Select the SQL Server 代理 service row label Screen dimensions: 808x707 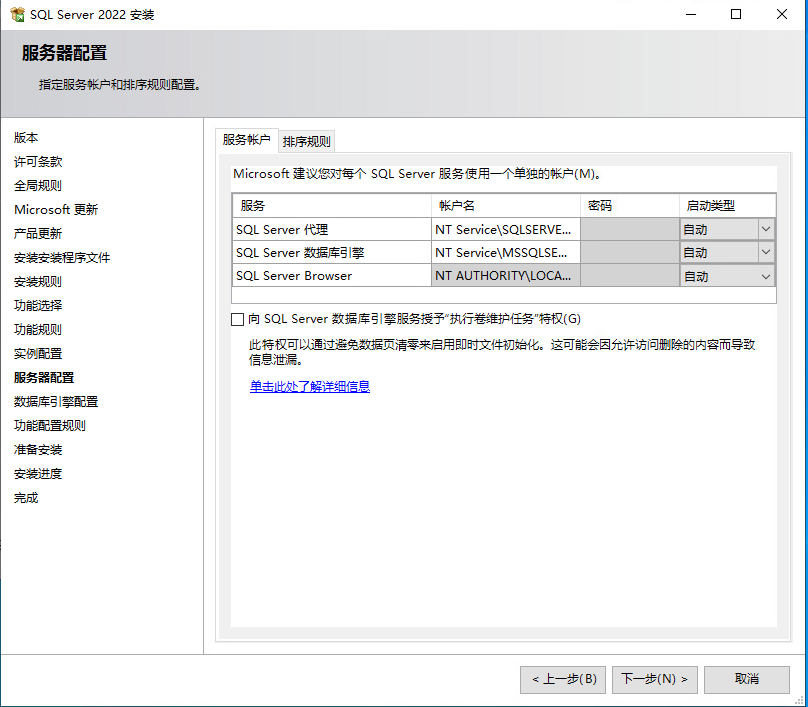pos(282,230)
